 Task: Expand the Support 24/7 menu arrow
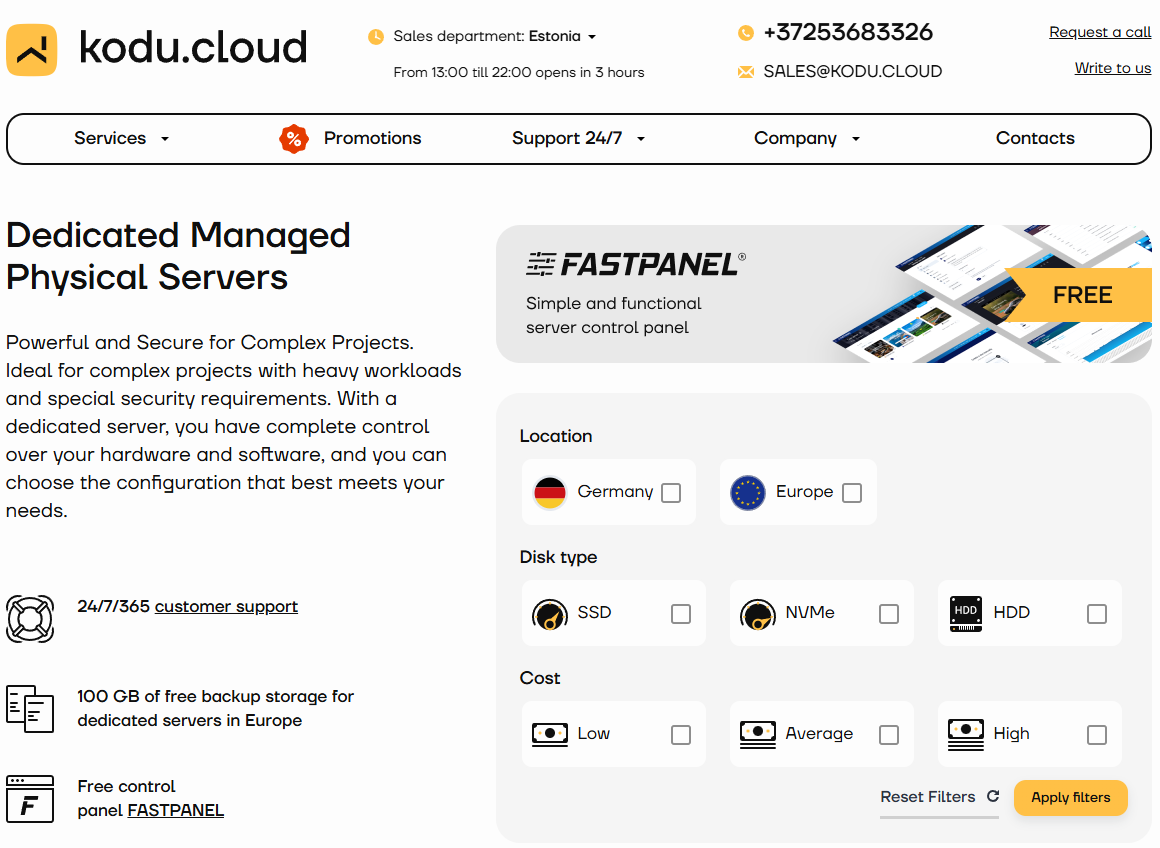[x=641, y=139]
